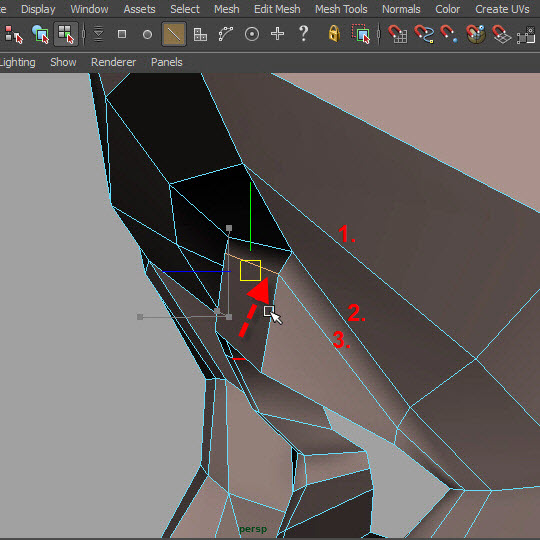
Task: Click the blue Z-axis manipulator line
Action: coord(196,272)
